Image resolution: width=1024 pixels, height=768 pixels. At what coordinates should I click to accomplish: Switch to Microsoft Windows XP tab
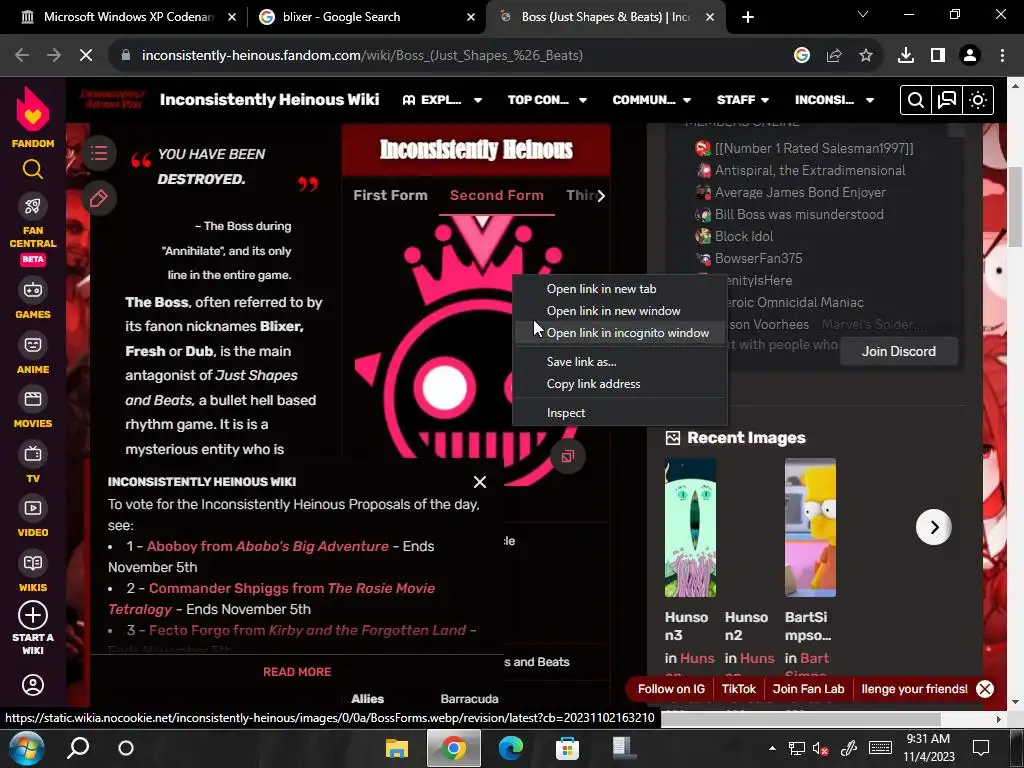tap(128, 17)
